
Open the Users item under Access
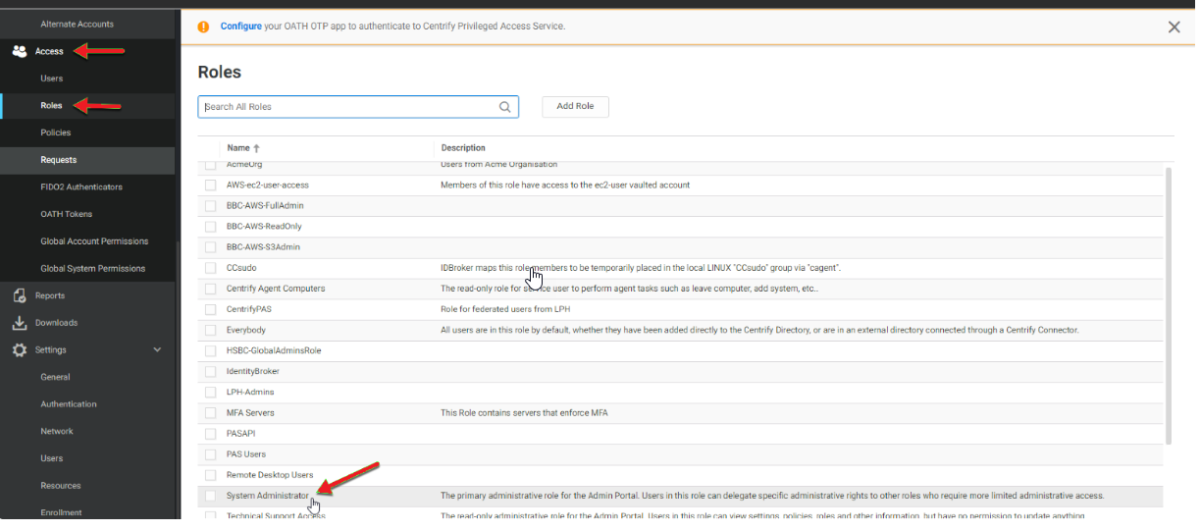click(51, 79)
